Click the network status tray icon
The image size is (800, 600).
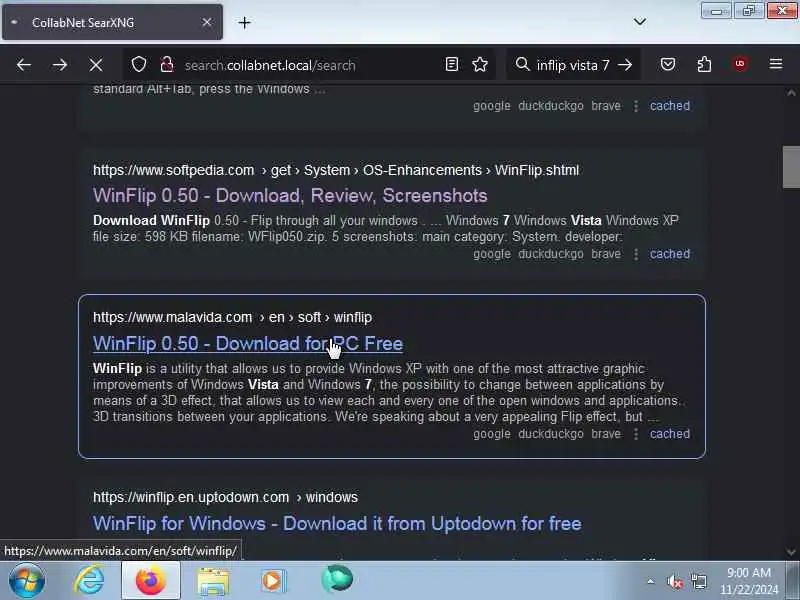click(699, 581)
